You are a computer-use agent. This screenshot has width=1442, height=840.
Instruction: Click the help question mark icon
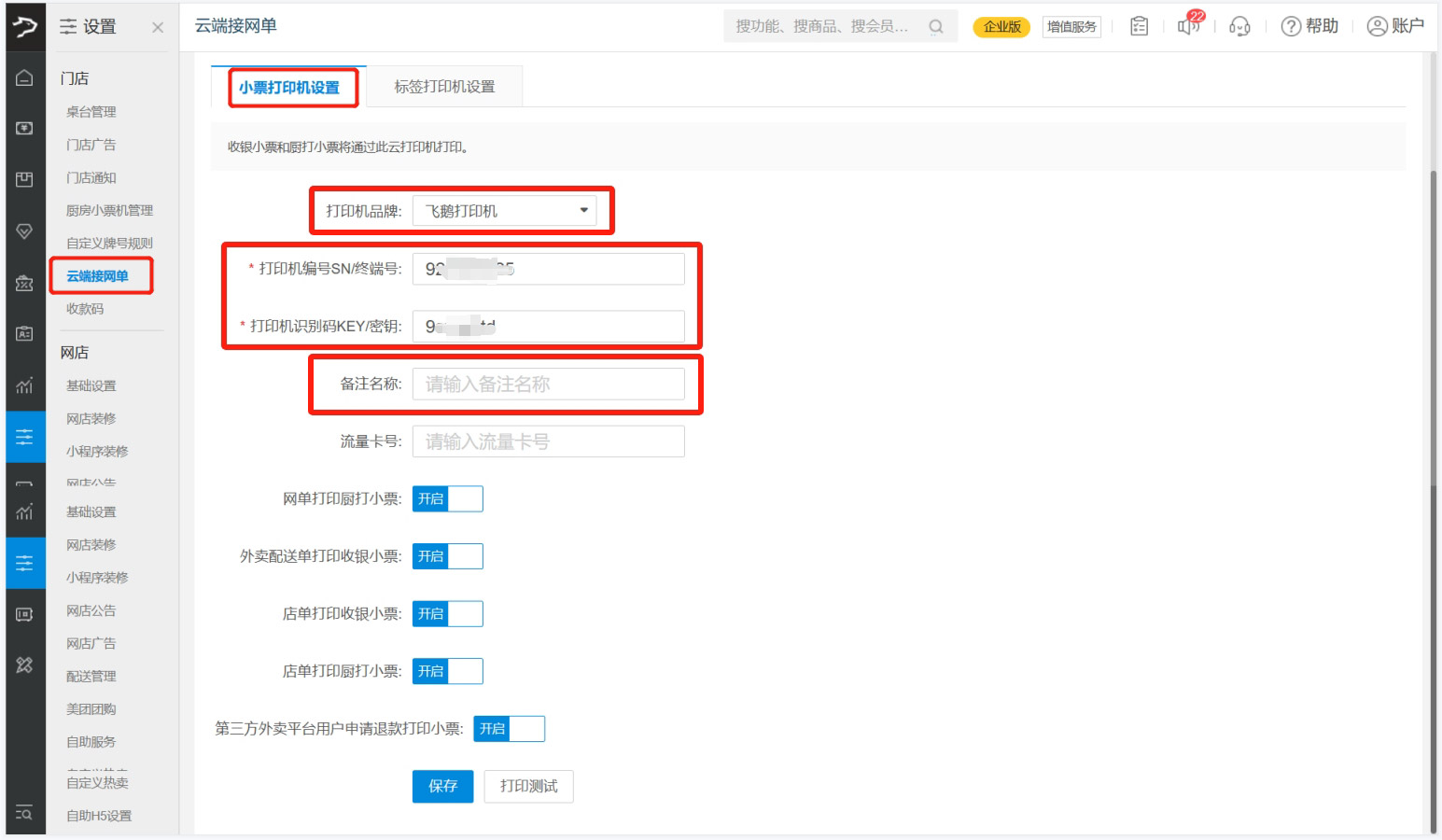tap(1291, 26)
